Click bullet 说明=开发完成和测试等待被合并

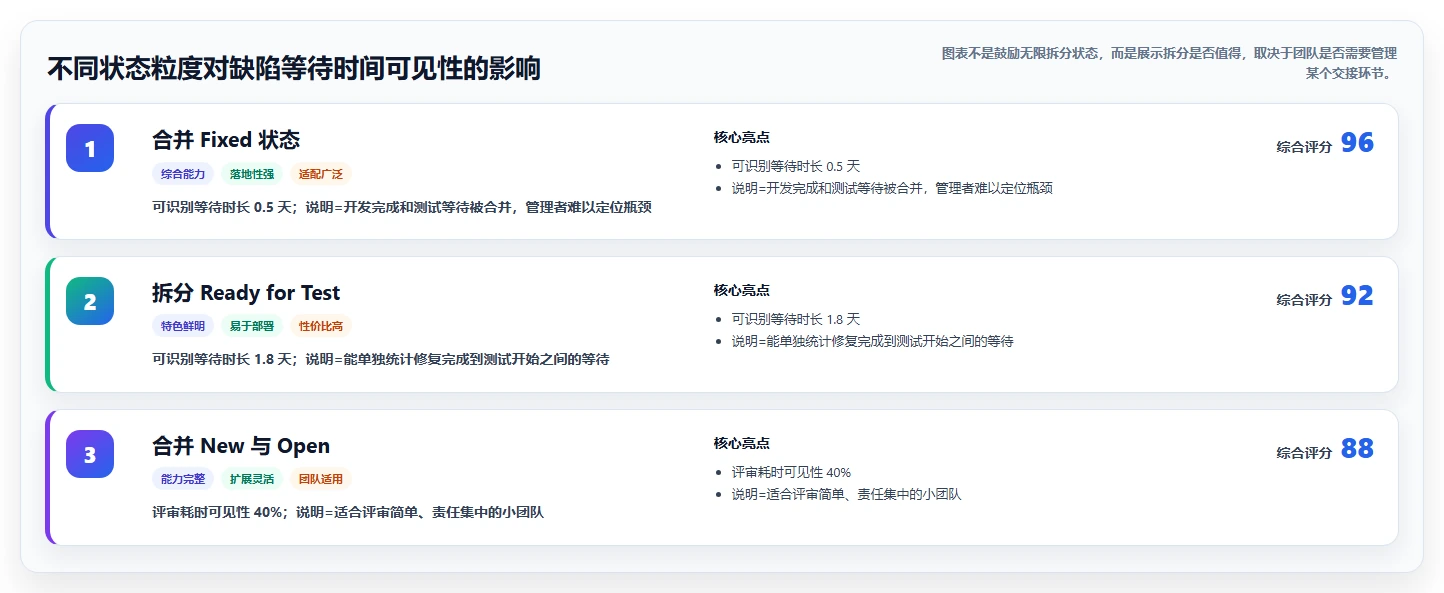click(892, 188)
